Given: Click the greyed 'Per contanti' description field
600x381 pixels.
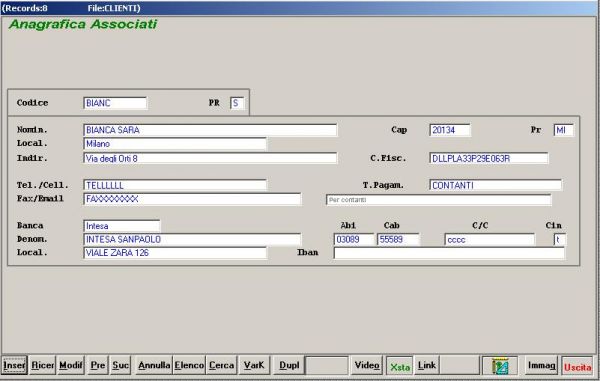Looking at the screenshot, I should coord(439,200).
